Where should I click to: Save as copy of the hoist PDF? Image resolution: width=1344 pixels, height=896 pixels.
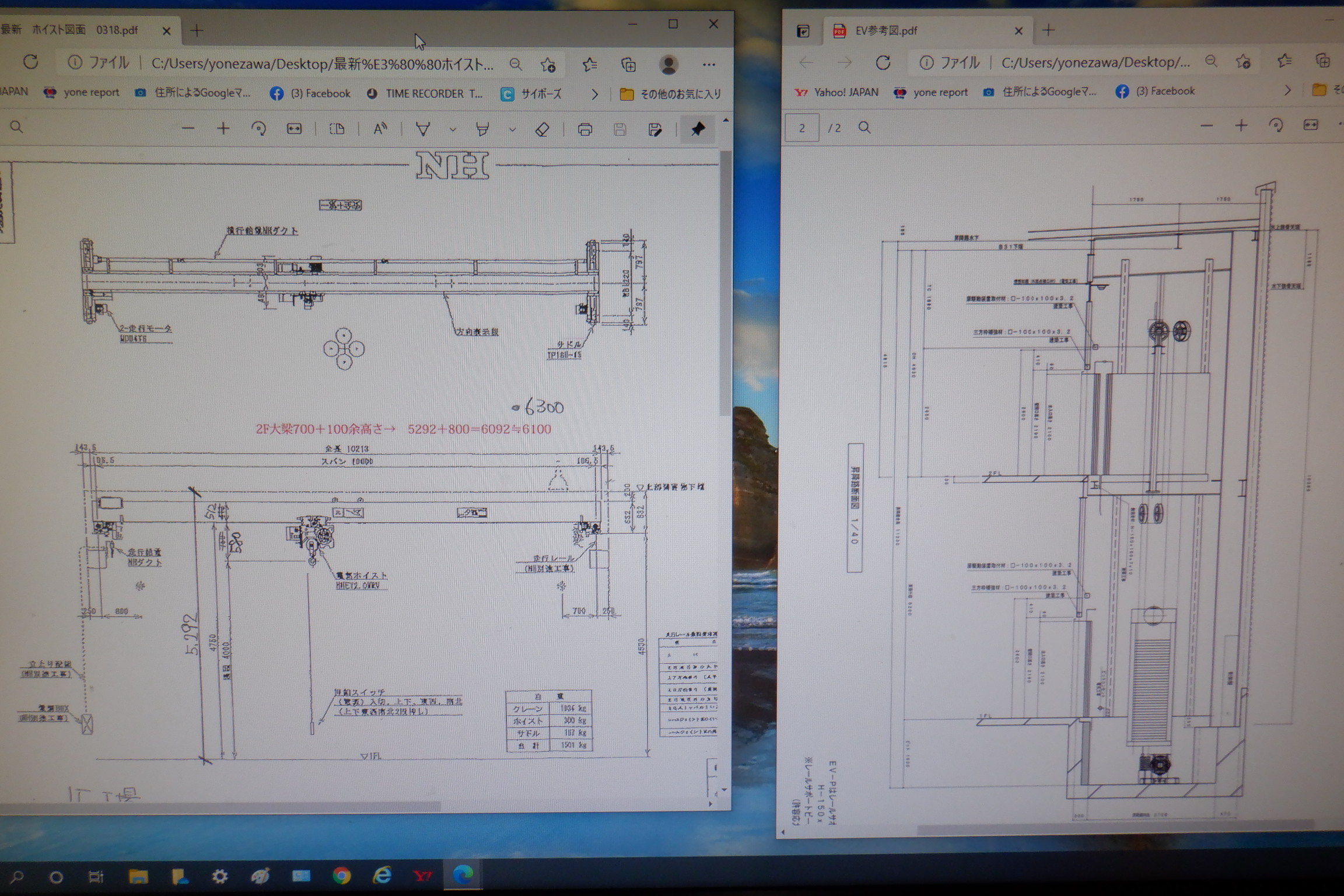[654, 129]
